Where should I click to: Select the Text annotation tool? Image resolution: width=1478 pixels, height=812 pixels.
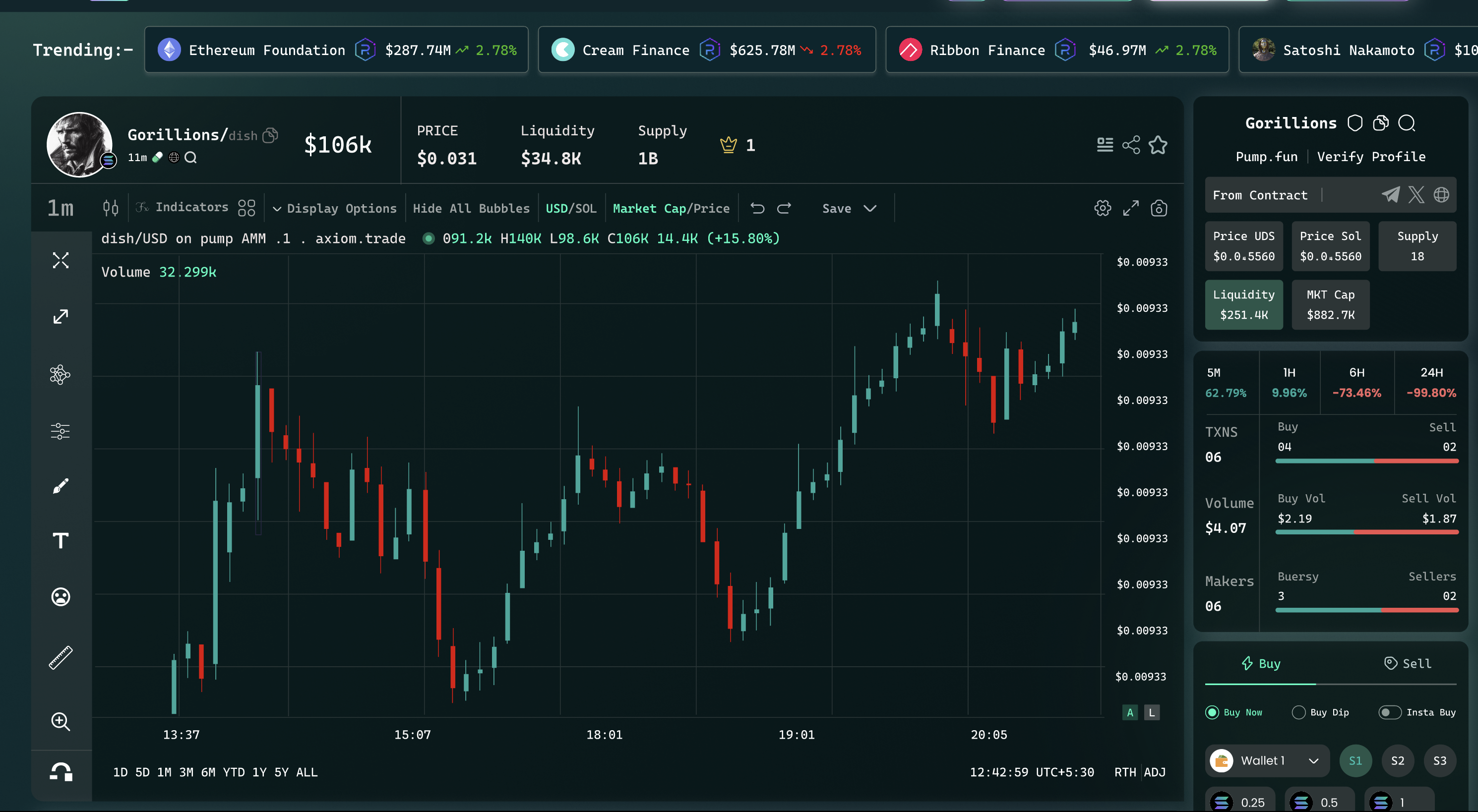click(60, 540)
